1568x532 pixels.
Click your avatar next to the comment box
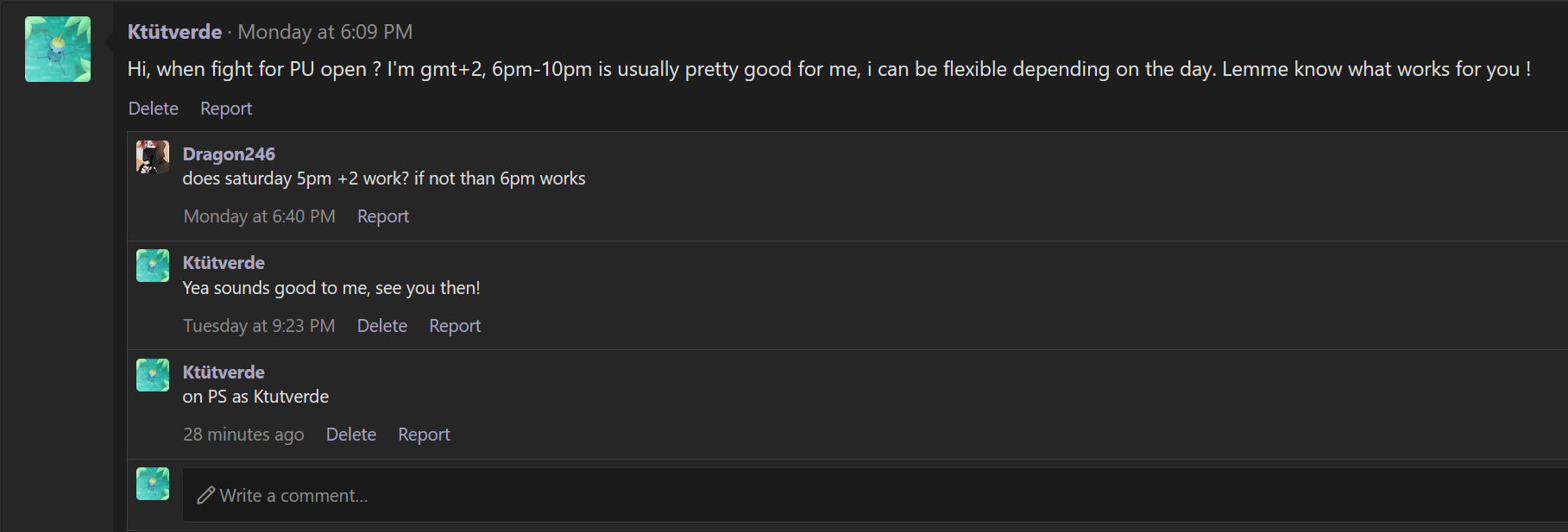point(153,484)
